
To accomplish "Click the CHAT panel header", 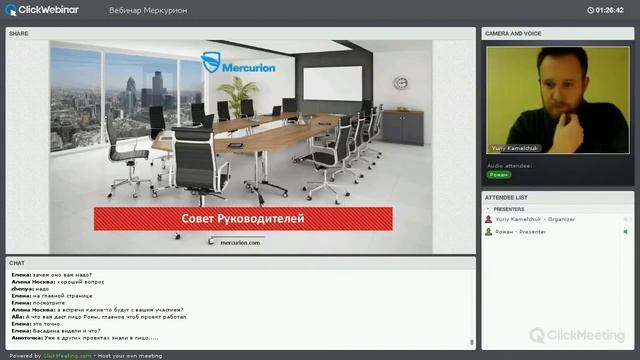I will point(240,263).
